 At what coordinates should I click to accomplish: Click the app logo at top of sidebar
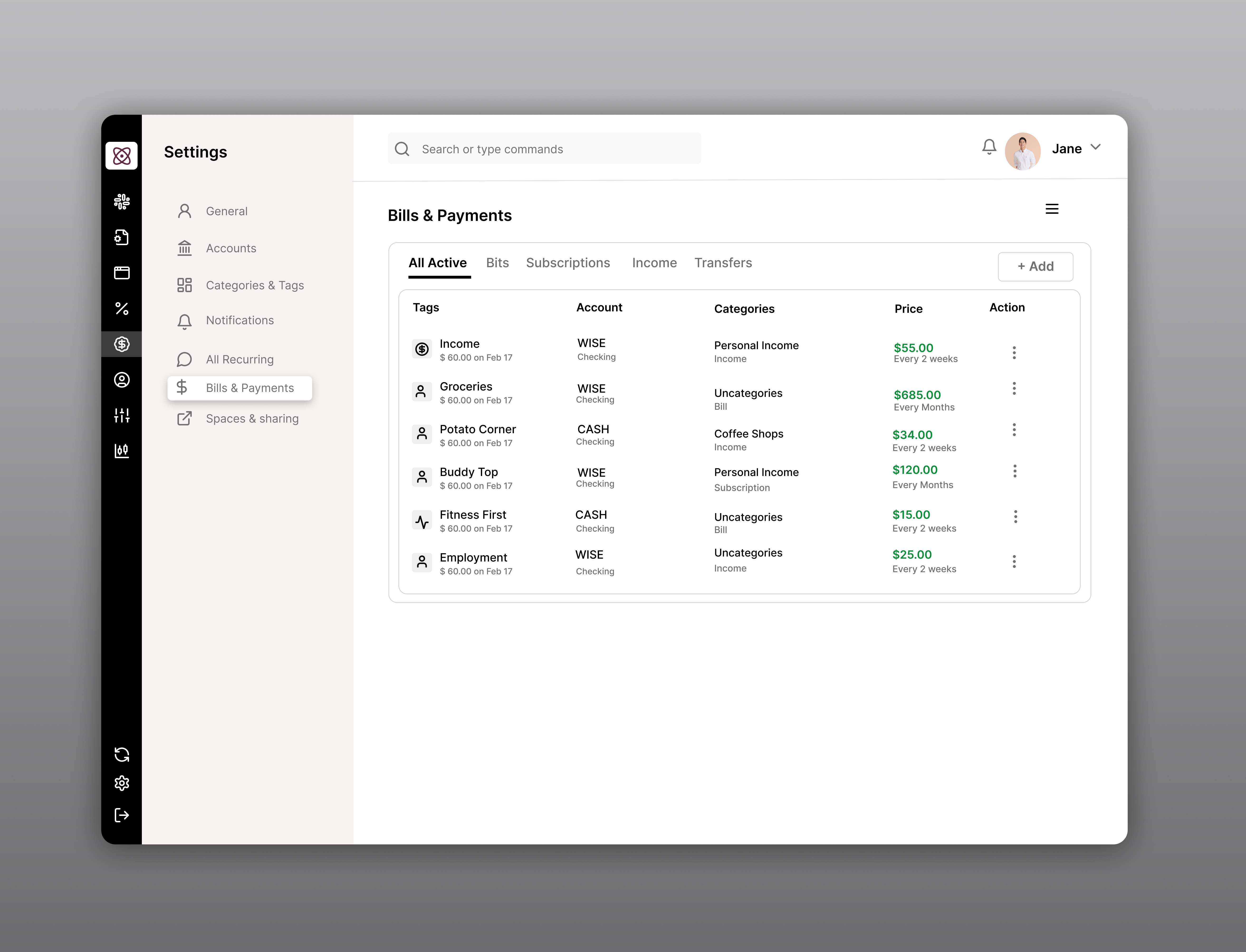(122, 156)
